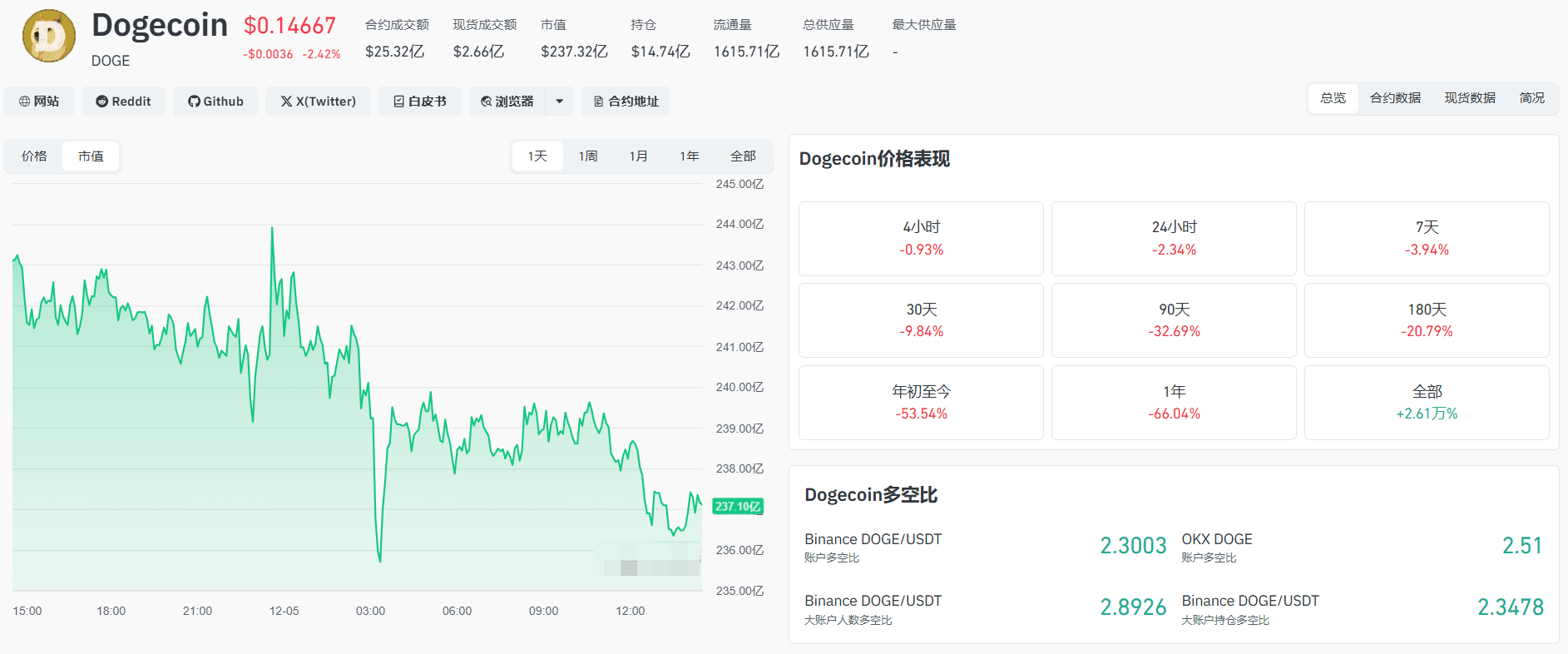The width and height of the screenshot is (1568, 654).
Task: Select the 市值 chart toggle
Action: pos(91,156)
